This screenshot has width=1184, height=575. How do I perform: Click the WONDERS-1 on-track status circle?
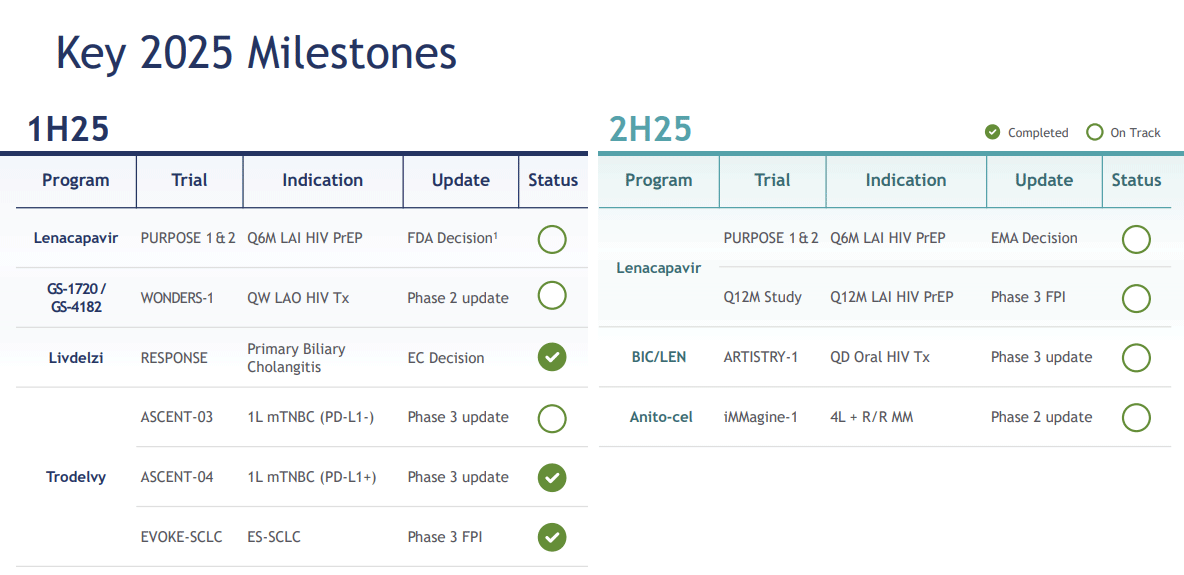pyautogui.click(x=552, y=296)
